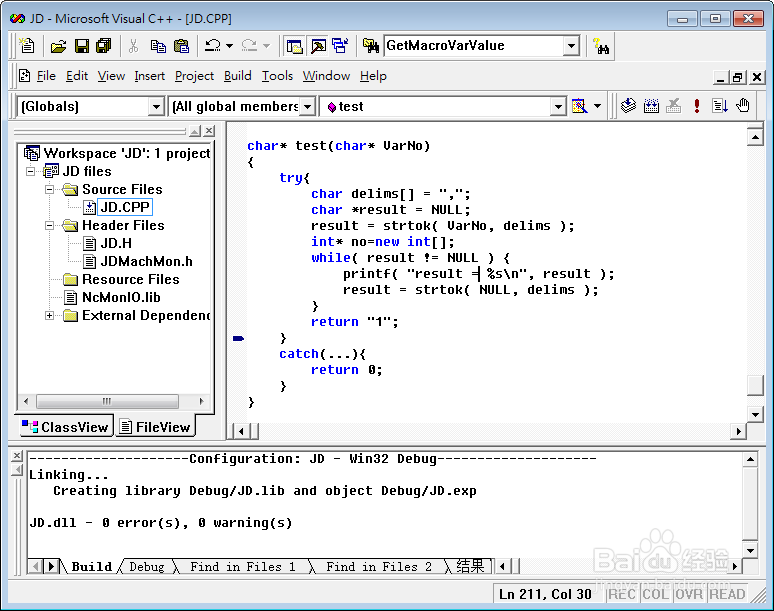Click the WizardBar actions wand icon
The width and height of the screenshot is (774, 611).
579,106
